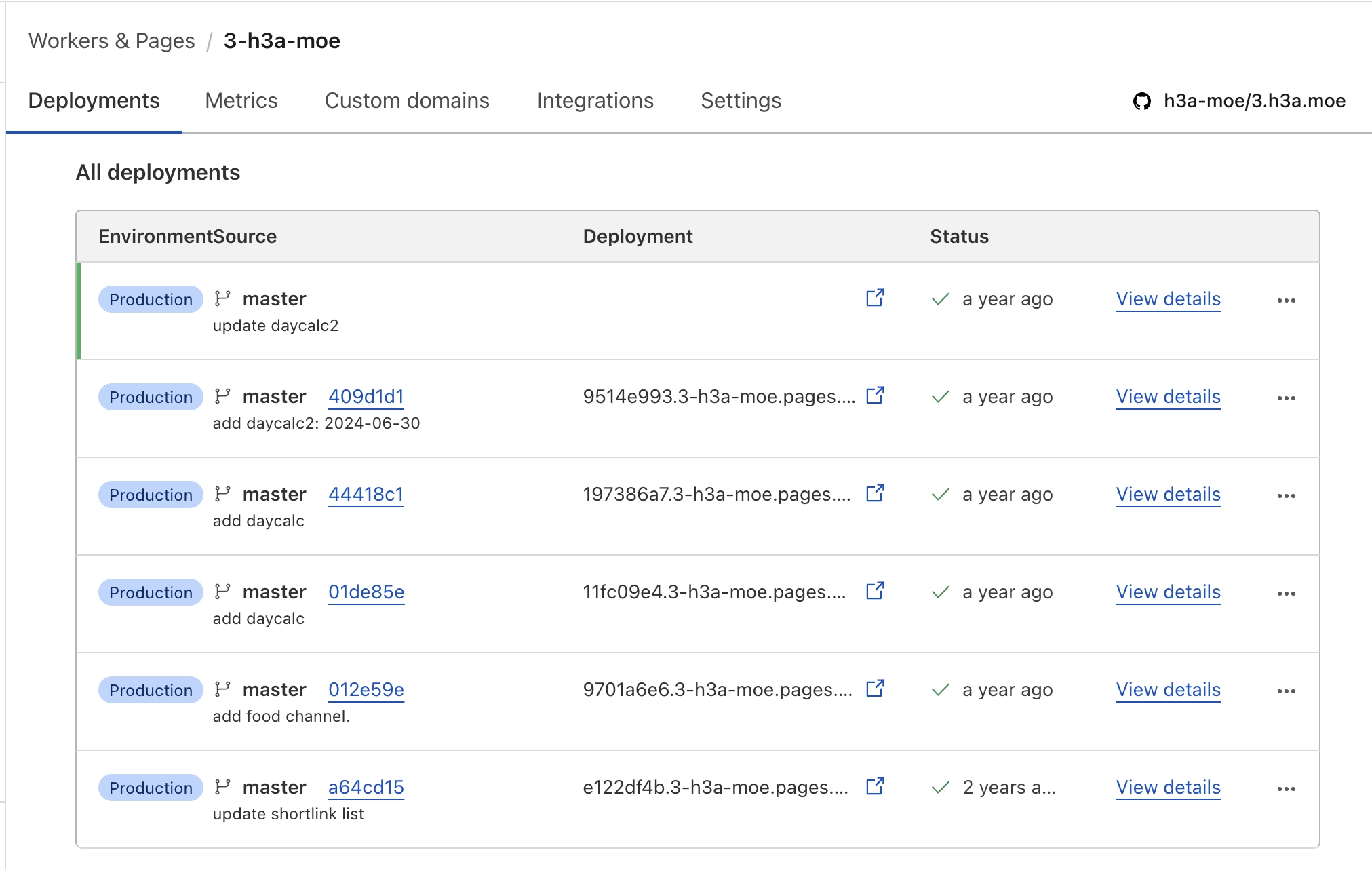Viewport: 1372px width, 869px height.
Task: Open external link for 9514e993 deployment
Action: pyautogui.click(x=876, y=395)
